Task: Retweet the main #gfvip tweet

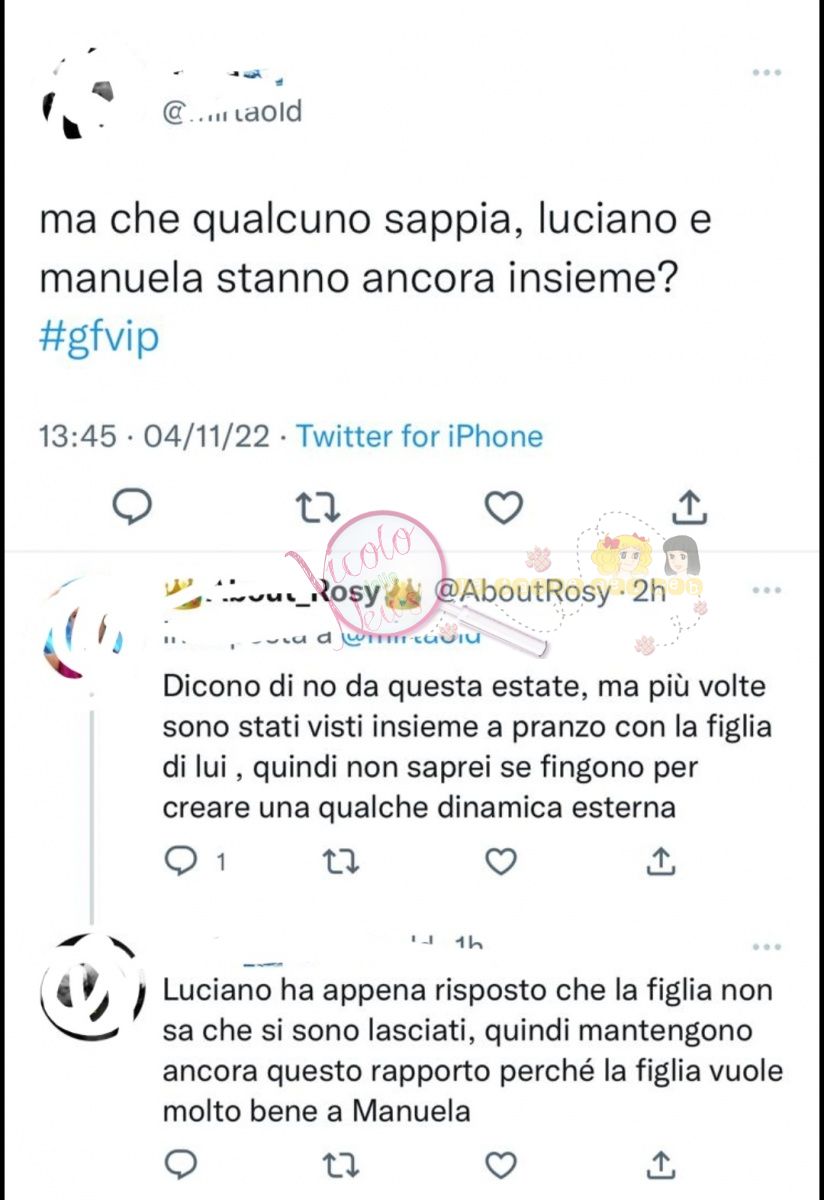Action: coord(318,510)
